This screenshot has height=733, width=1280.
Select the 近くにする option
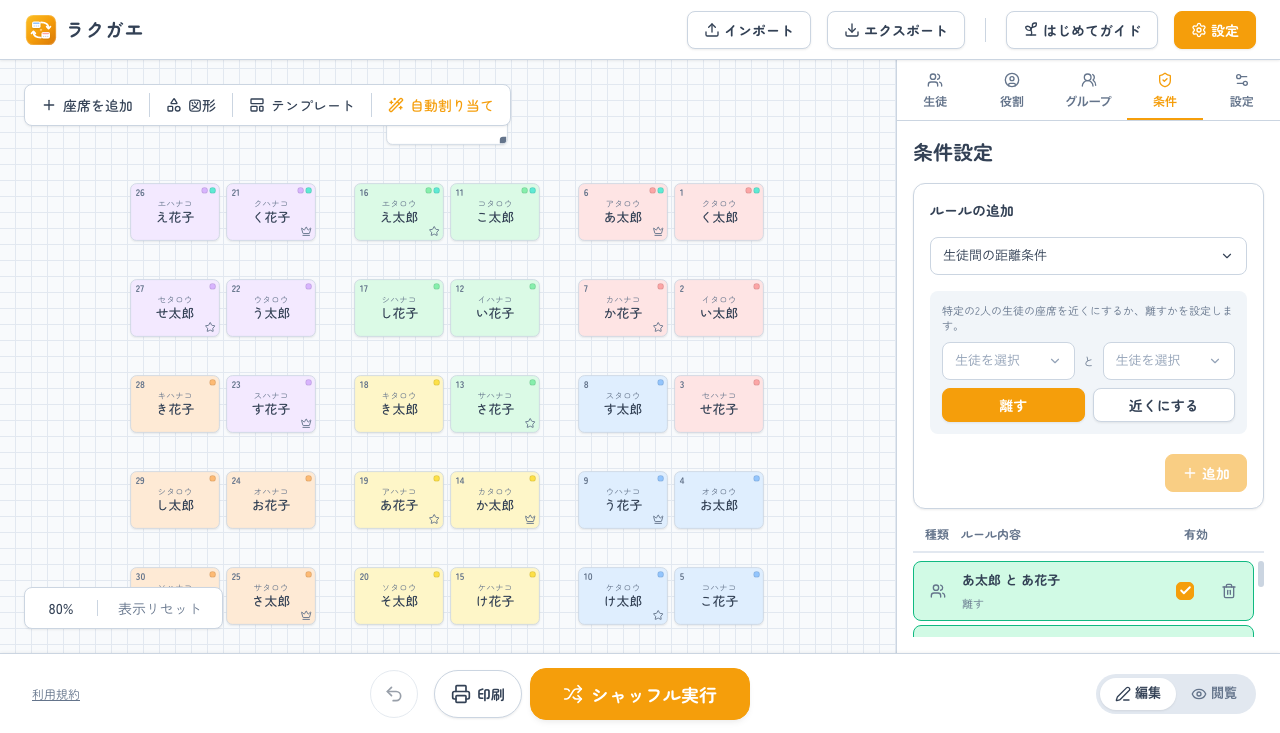point(1164,405)
